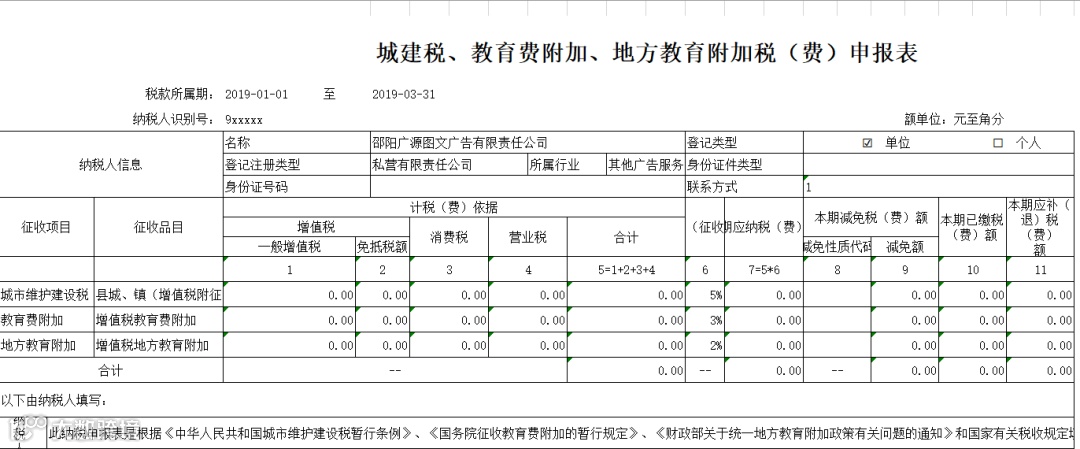
Task: Click 城市维护建设税 row 减免性质代码 empty cell
Action: pyautogui.click(x=837, y=295)
